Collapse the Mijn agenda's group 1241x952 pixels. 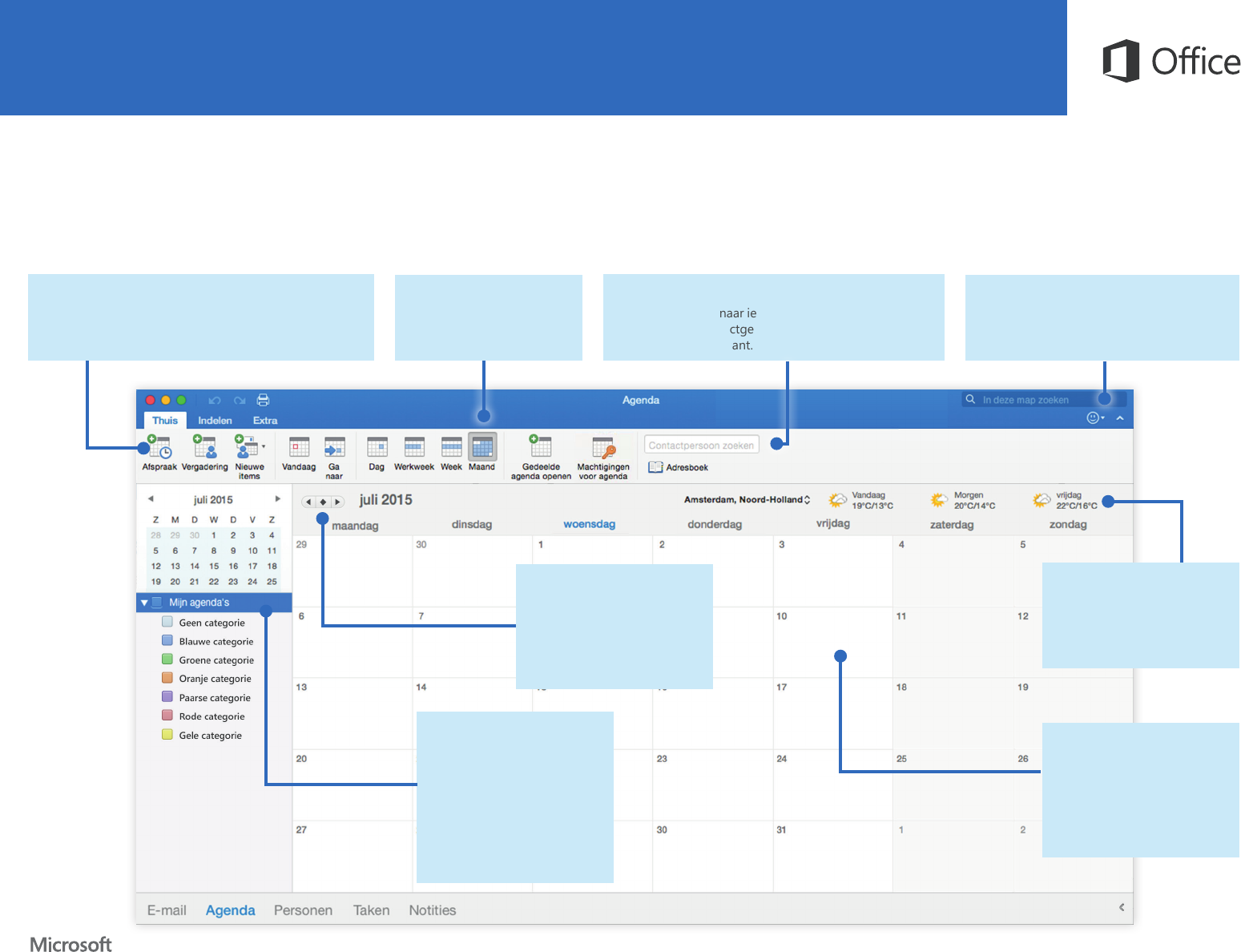click(144, 603)
